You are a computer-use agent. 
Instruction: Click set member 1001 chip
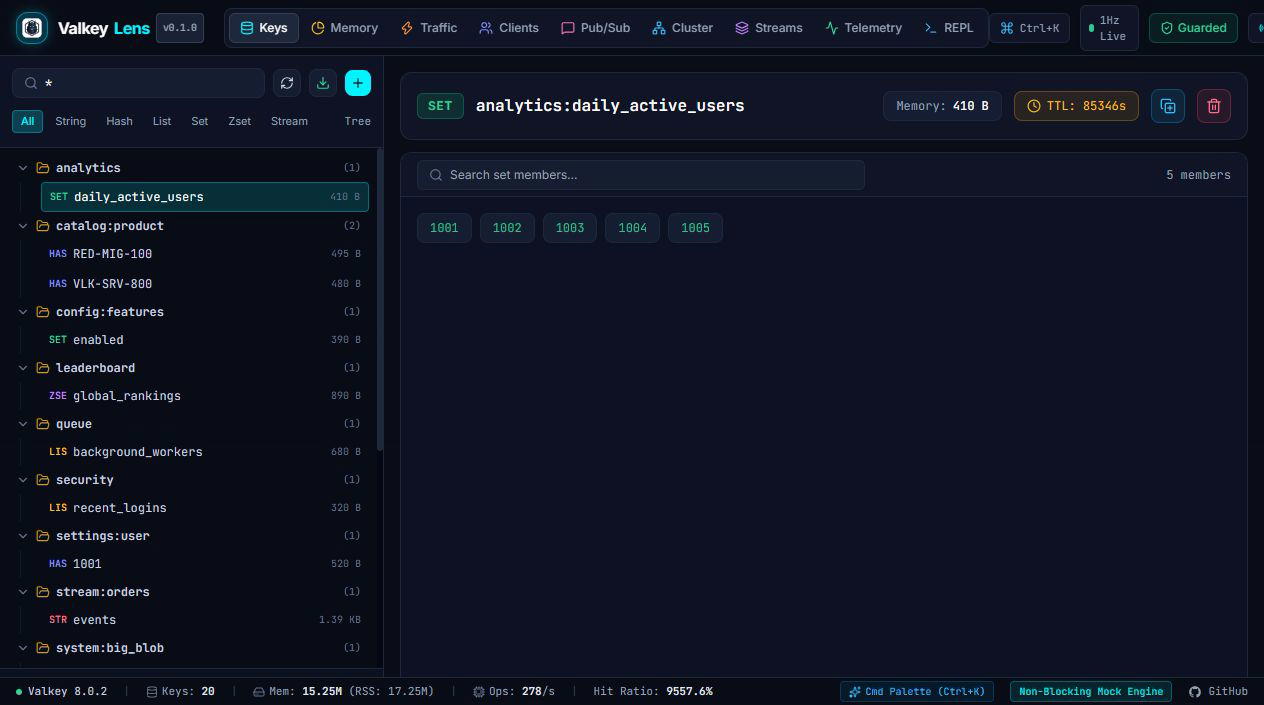444,228
